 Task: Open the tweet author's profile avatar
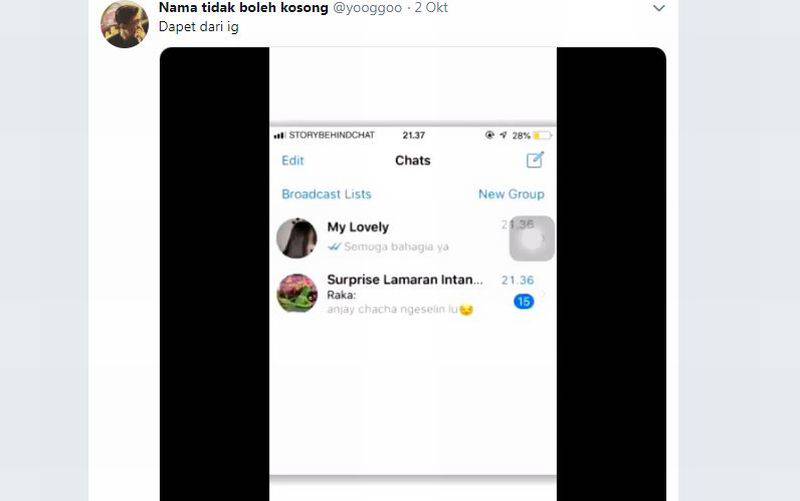pos(124,23)
